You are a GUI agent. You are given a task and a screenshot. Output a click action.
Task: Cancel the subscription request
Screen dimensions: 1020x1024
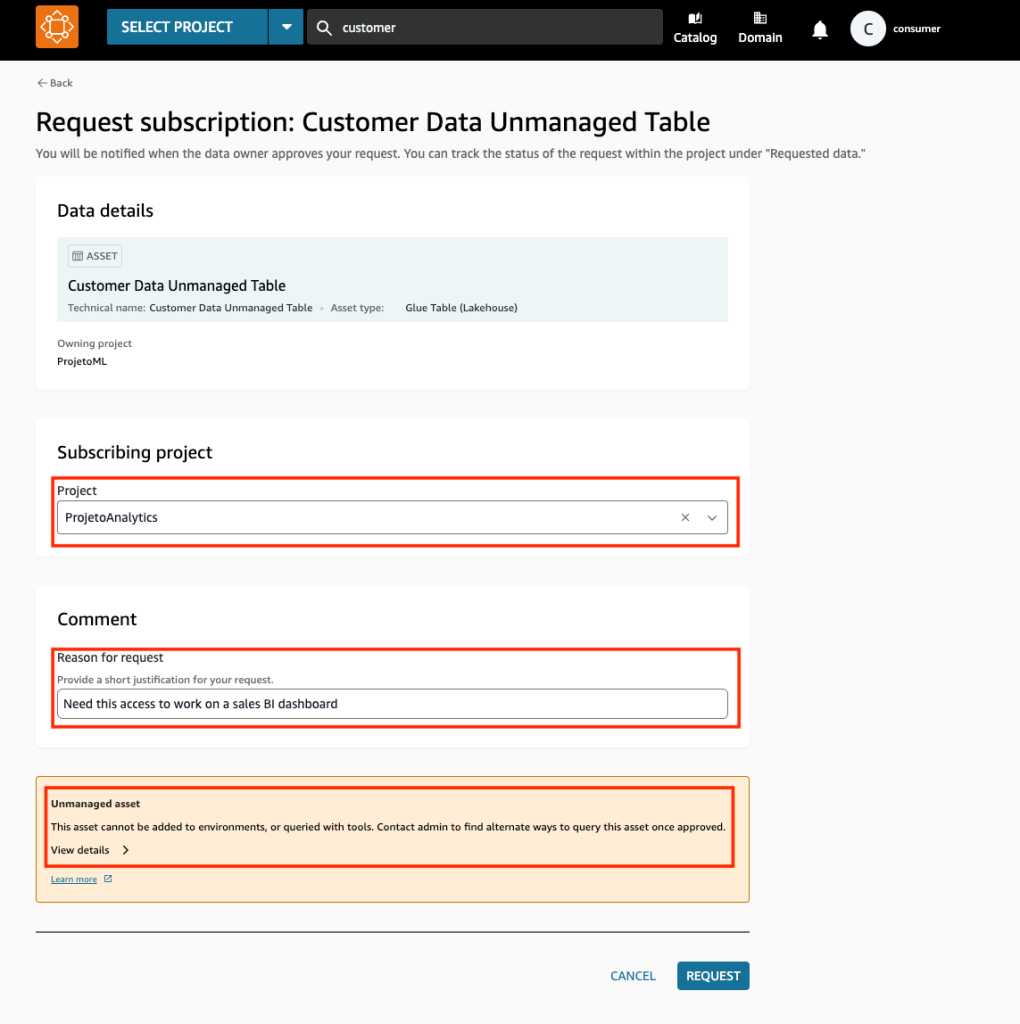(x=633, y=976)
